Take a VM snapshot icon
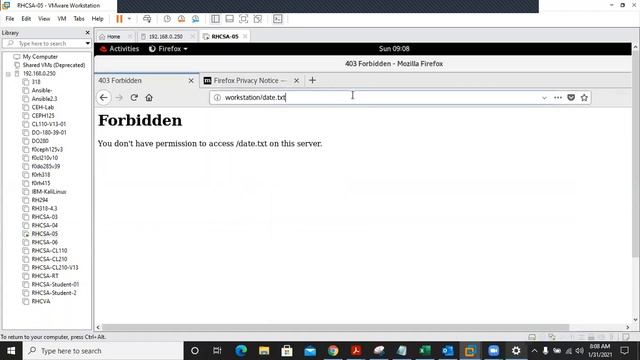This screenshot has width=640, height=360. (167, 19)
